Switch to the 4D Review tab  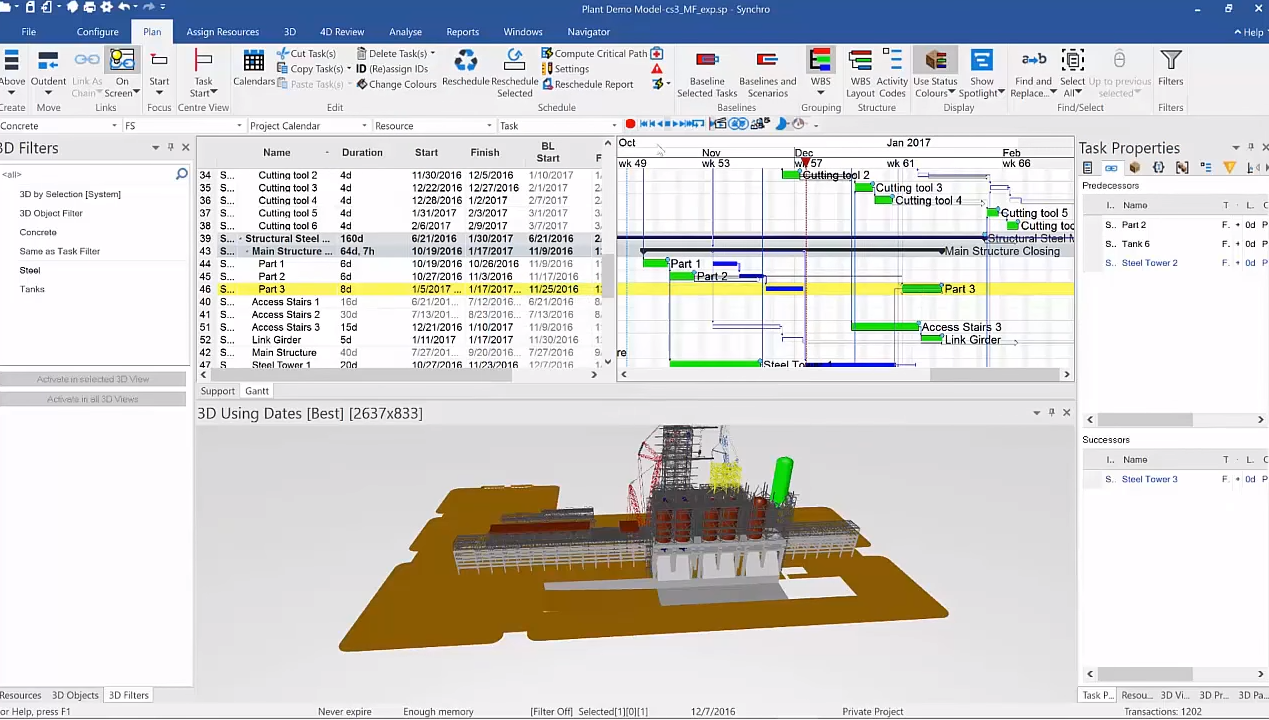pos(342,32)
